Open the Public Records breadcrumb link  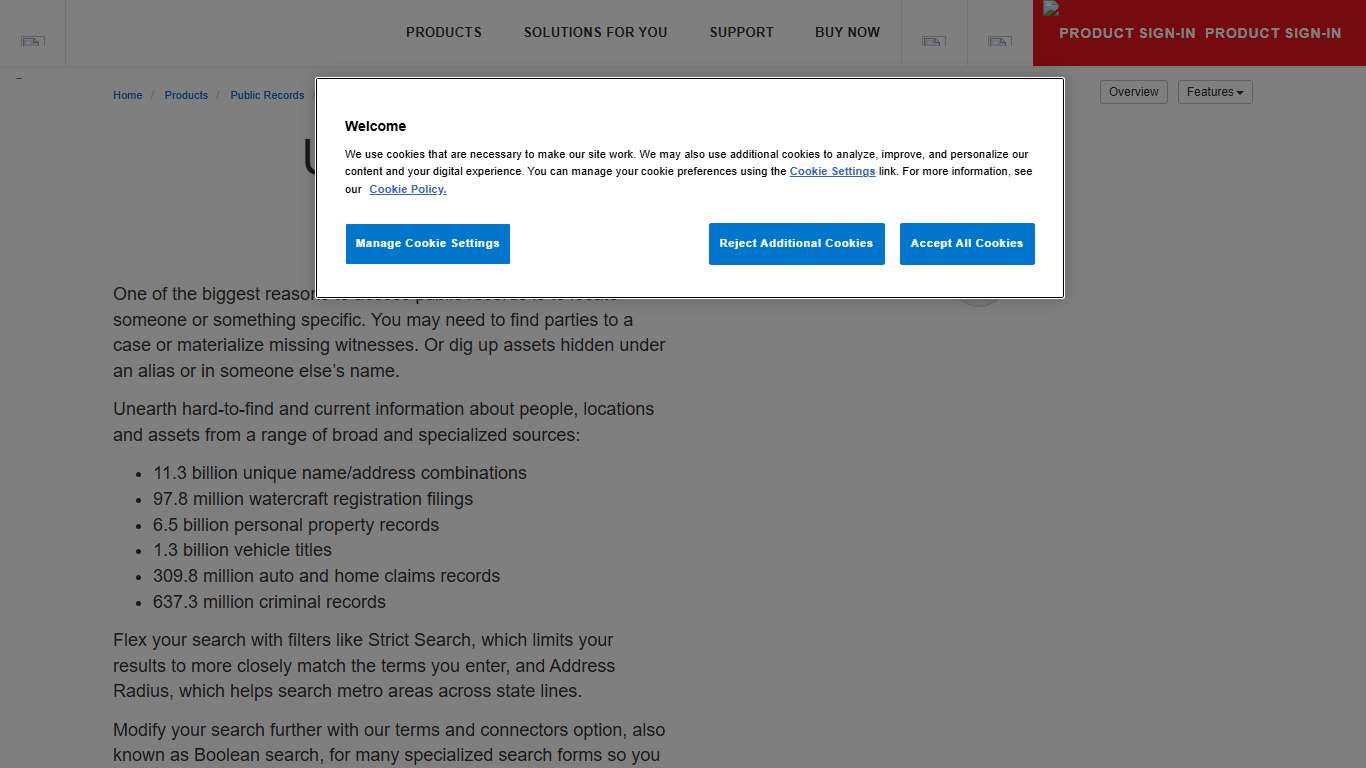(267, 95)
